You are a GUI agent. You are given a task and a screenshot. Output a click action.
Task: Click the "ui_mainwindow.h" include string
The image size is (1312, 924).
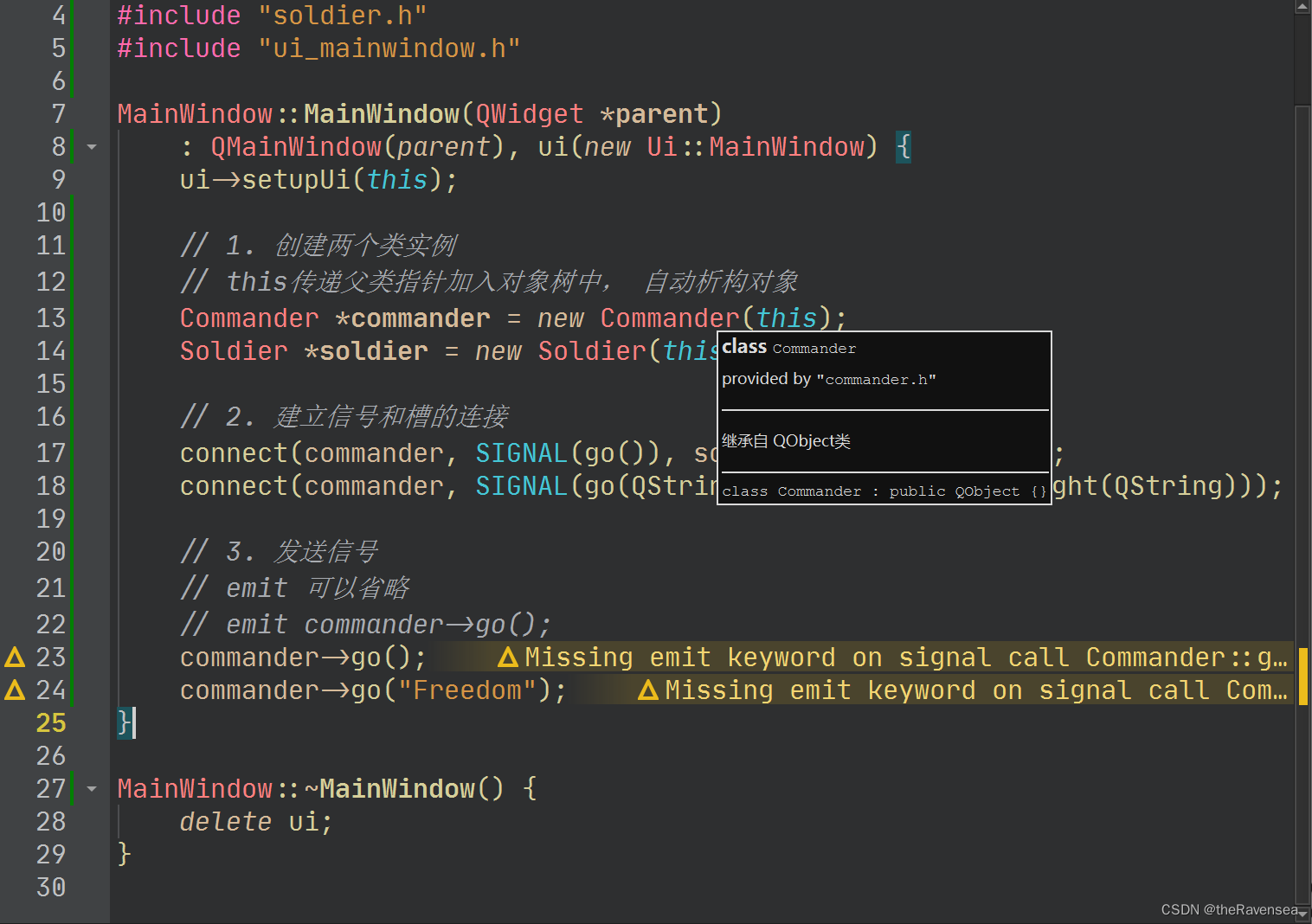pyautogui.click(x=389, y=48)
